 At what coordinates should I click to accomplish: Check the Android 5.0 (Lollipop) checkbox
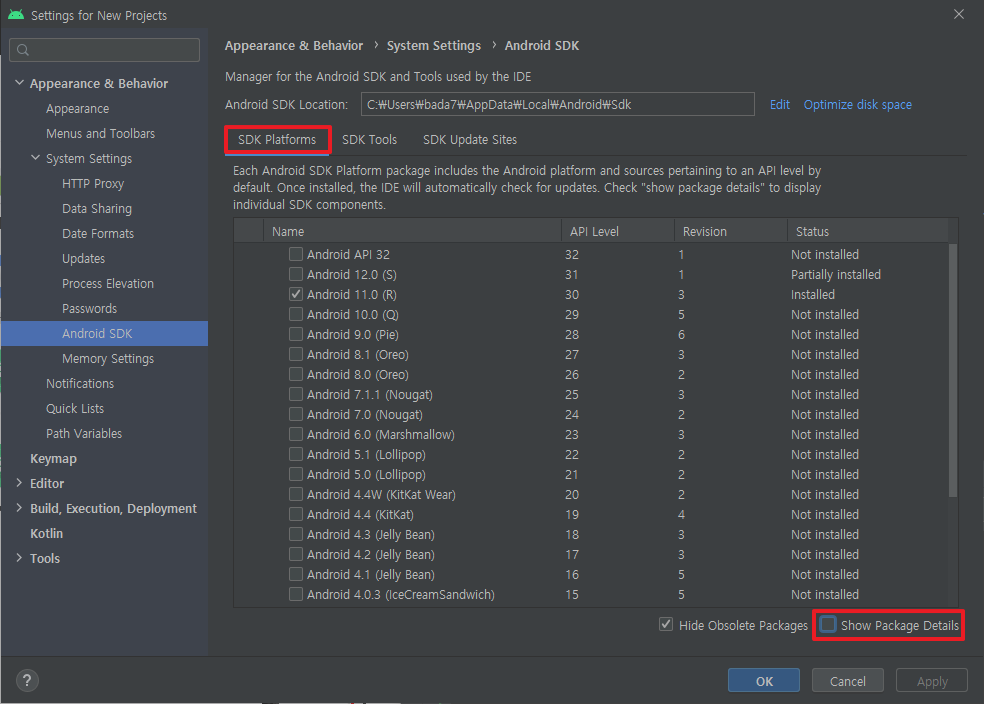pyautogui.click(x=296, y=474)
